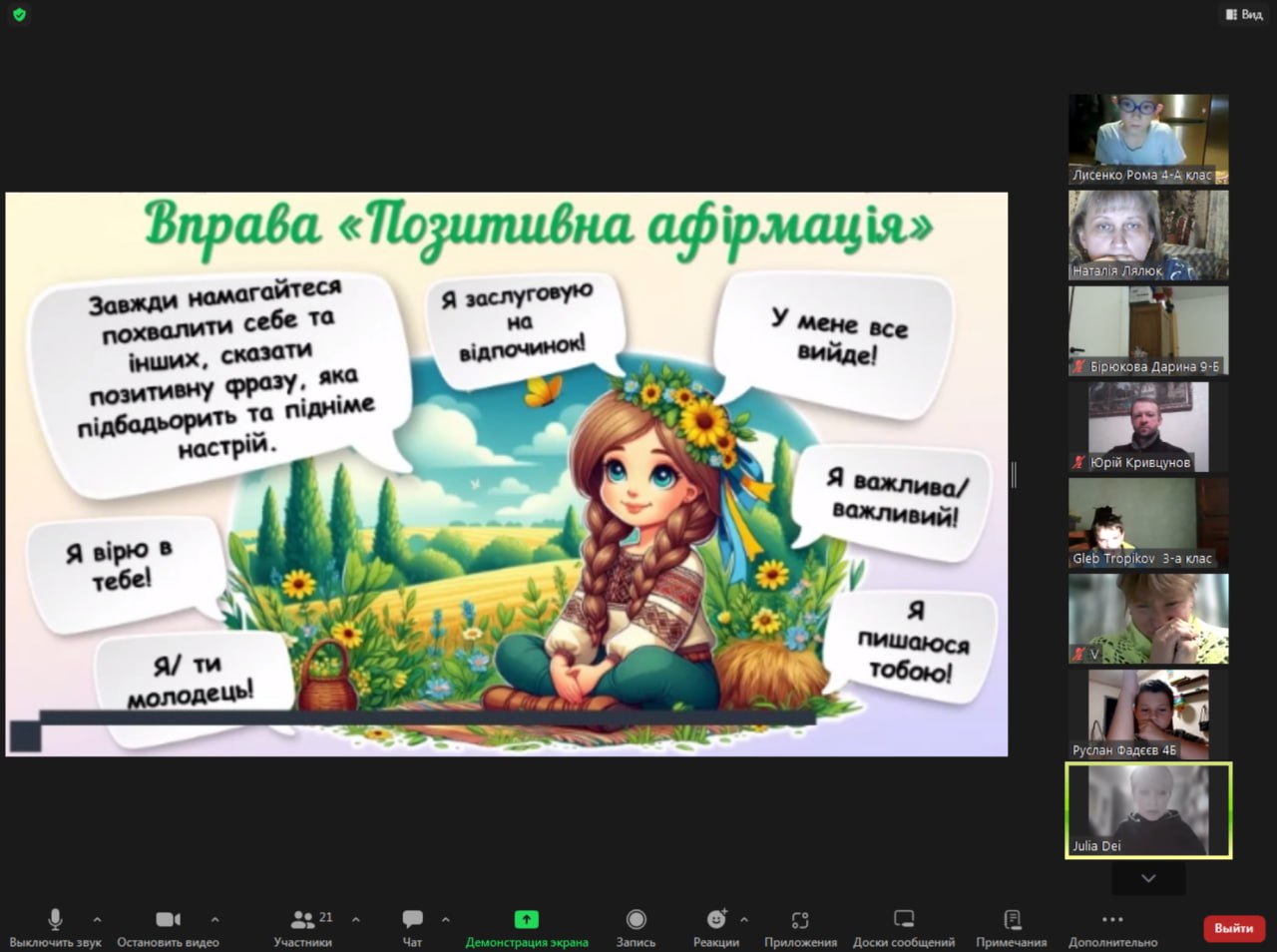Open the Дополнительно more options menu

pyautogui.click(x=1112, y=919)
